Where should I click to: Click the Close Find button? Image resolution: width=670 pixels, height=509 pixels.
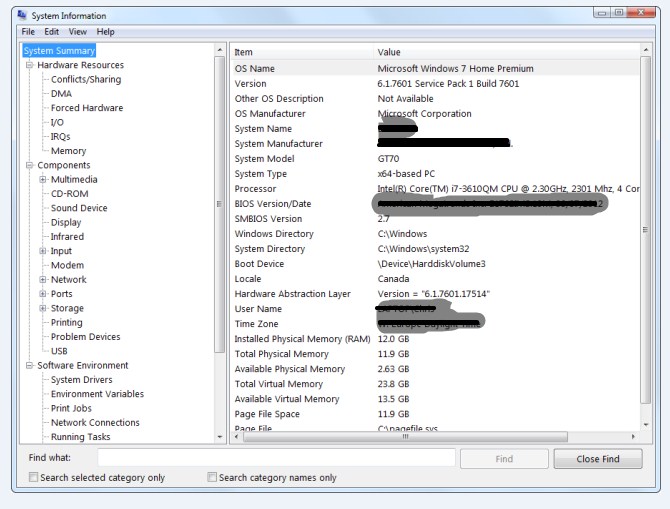coord(598,459)
